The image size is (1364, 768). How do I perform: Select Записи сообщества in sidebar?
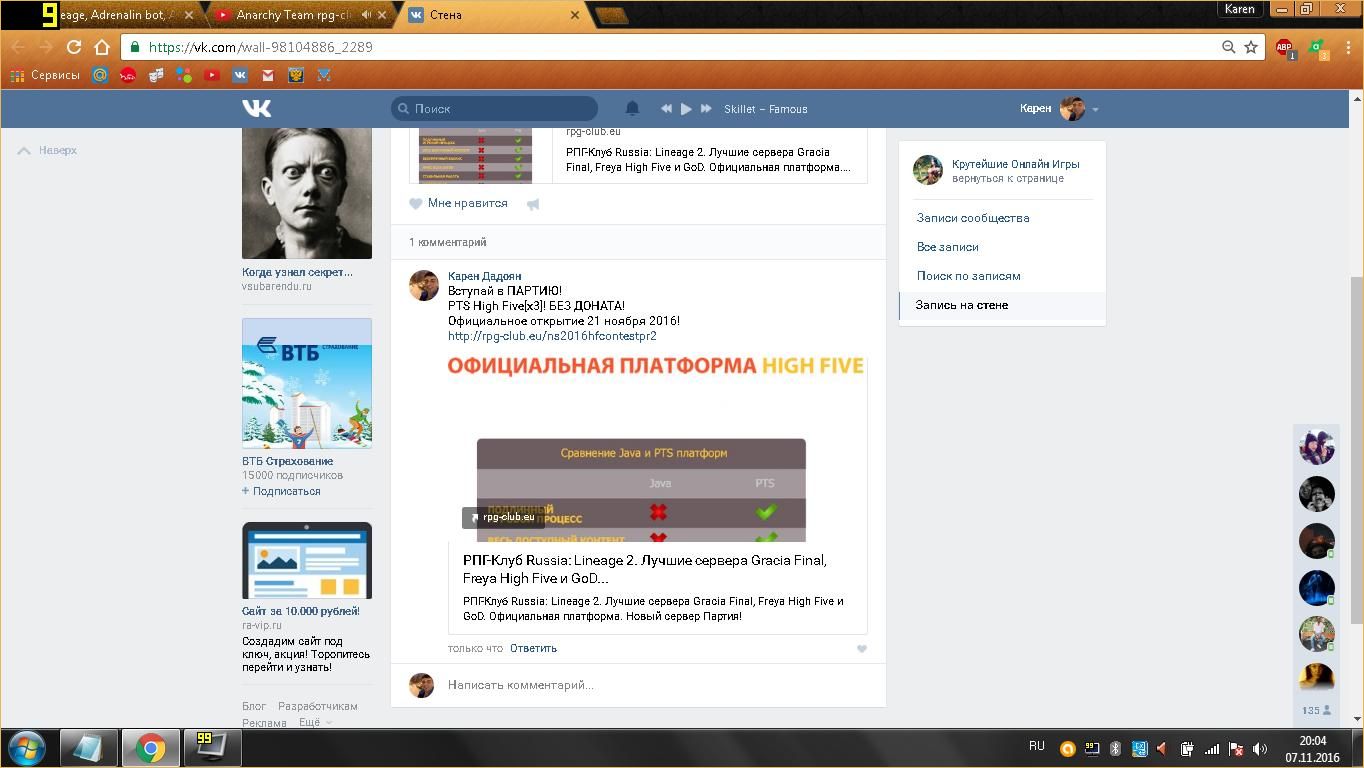point(972,218)
